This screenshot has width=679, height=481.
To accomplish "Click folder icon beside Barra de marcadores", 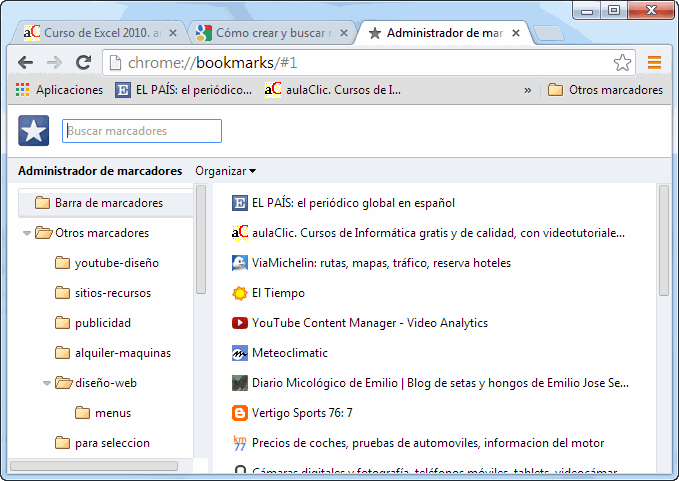I will coord(42,203).
